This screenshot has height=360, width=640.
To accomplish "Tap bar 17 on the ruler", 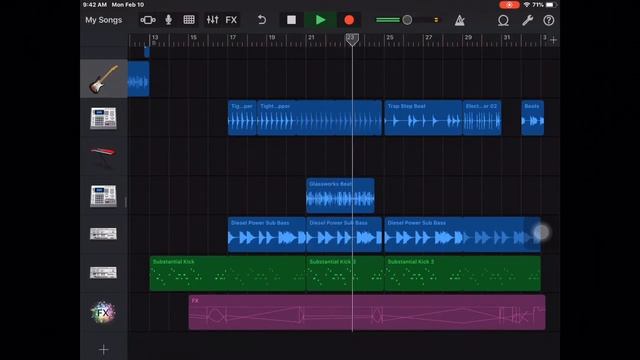I will (x=233, y=38).
